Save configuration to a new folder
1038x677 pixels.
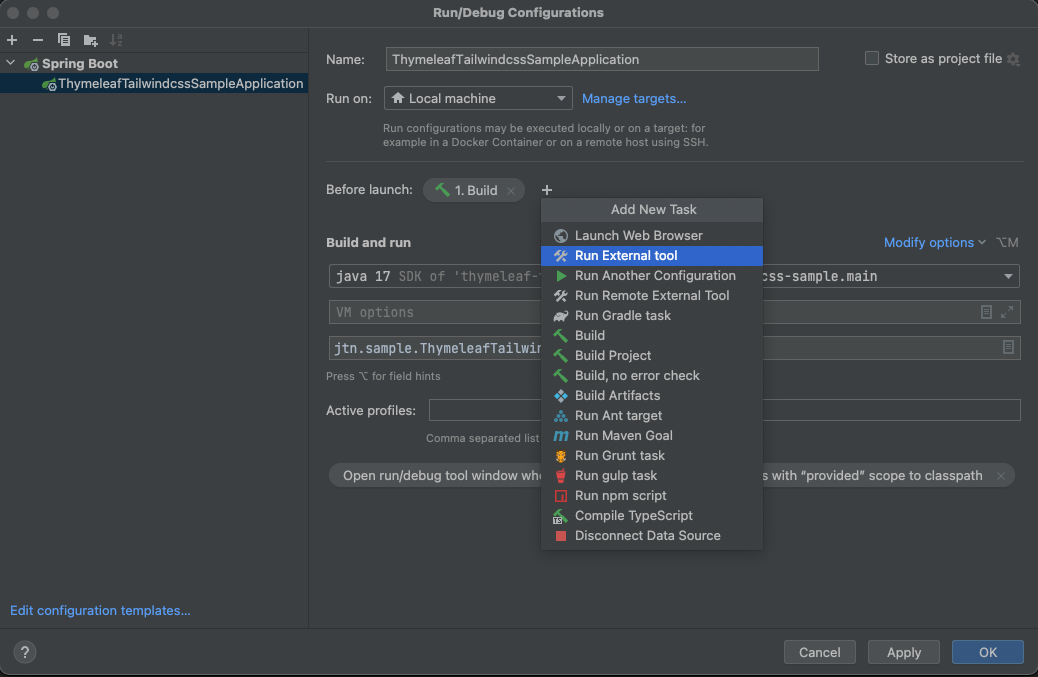(91, 40)
